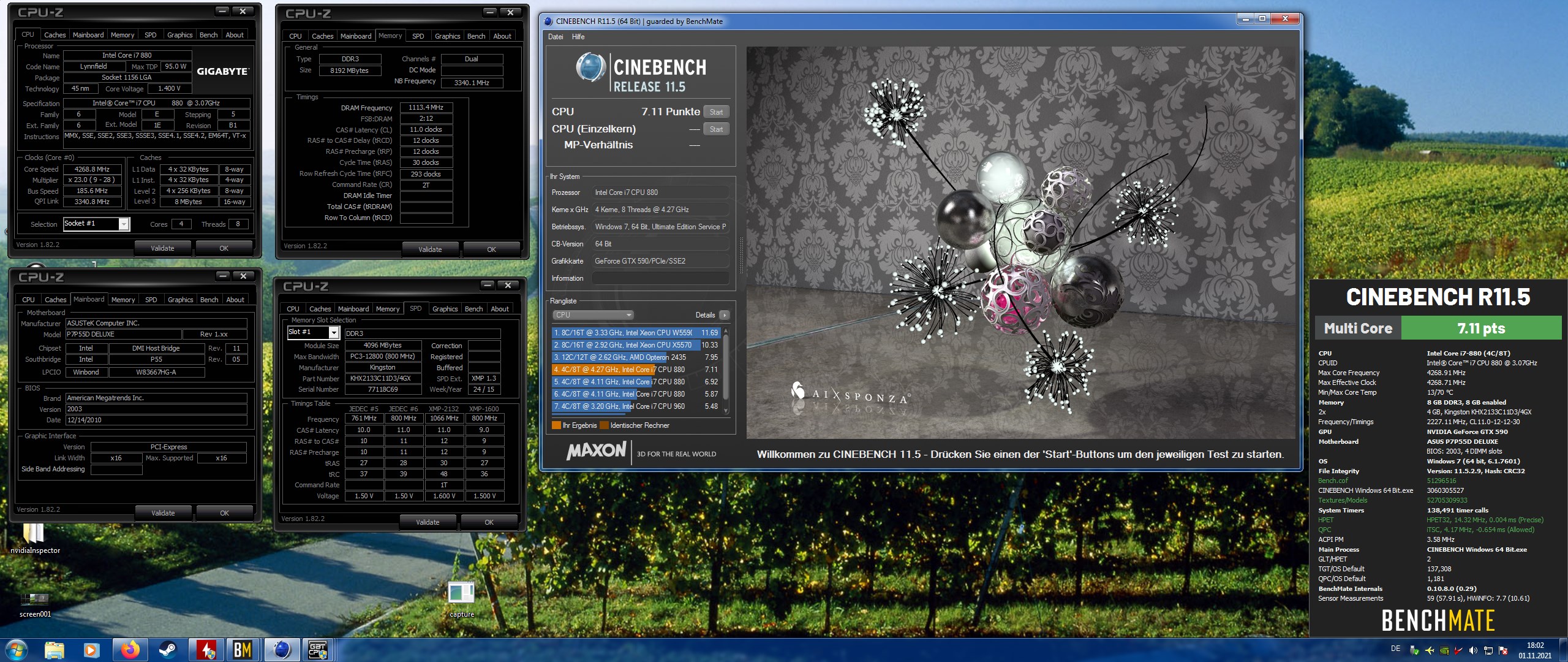
Task: Click OK in the SPD CPU-Z window
Action: [489, 522]
